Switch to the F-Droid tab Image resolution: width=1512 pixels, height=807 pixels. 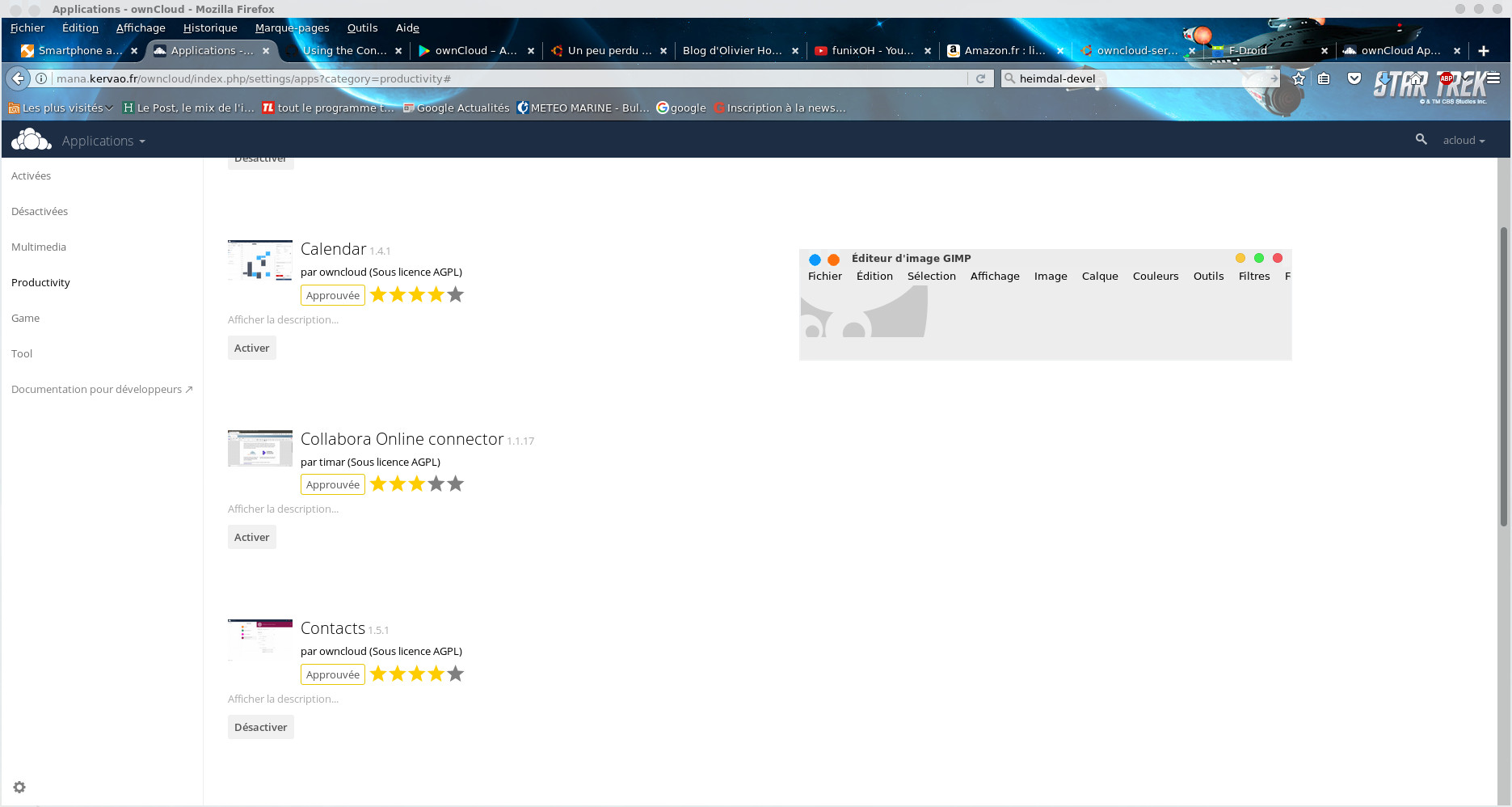(1247, 50)
